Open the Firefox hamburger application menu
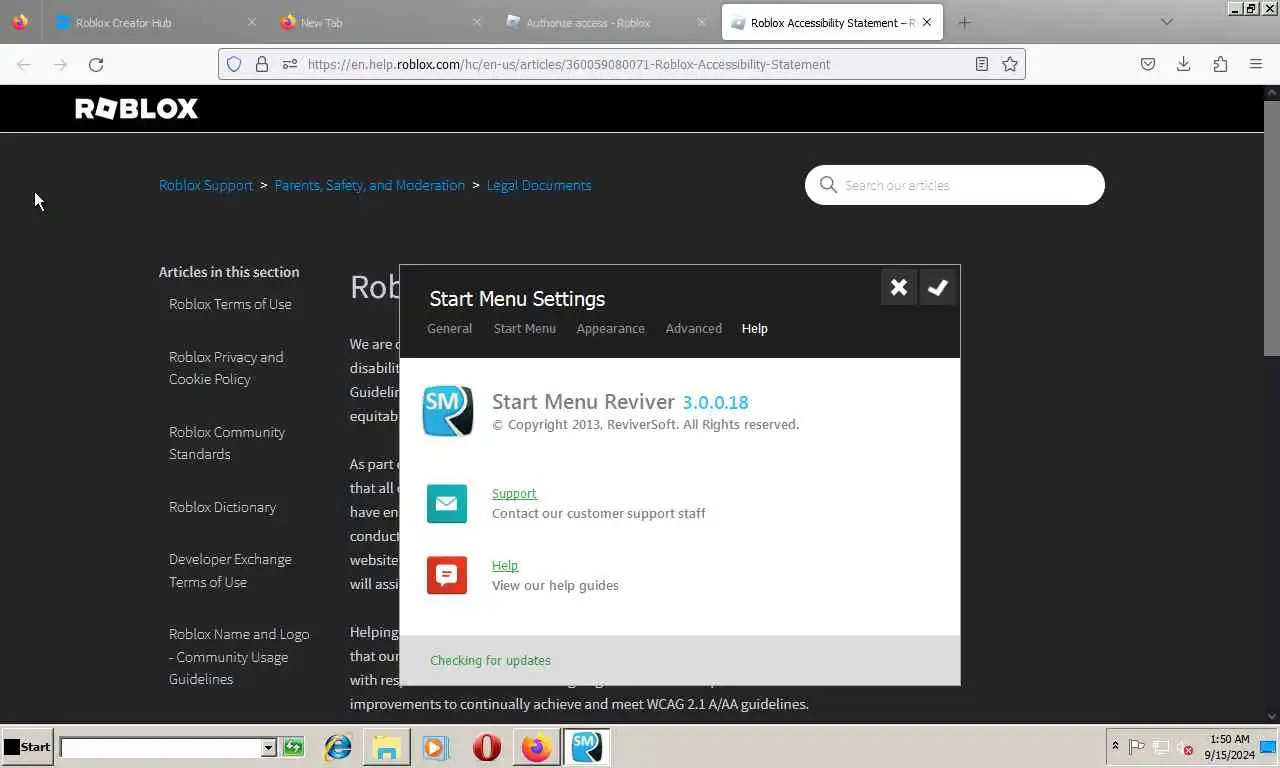This screenshot has width=1280, height=768. click(x=1256, y=64)
